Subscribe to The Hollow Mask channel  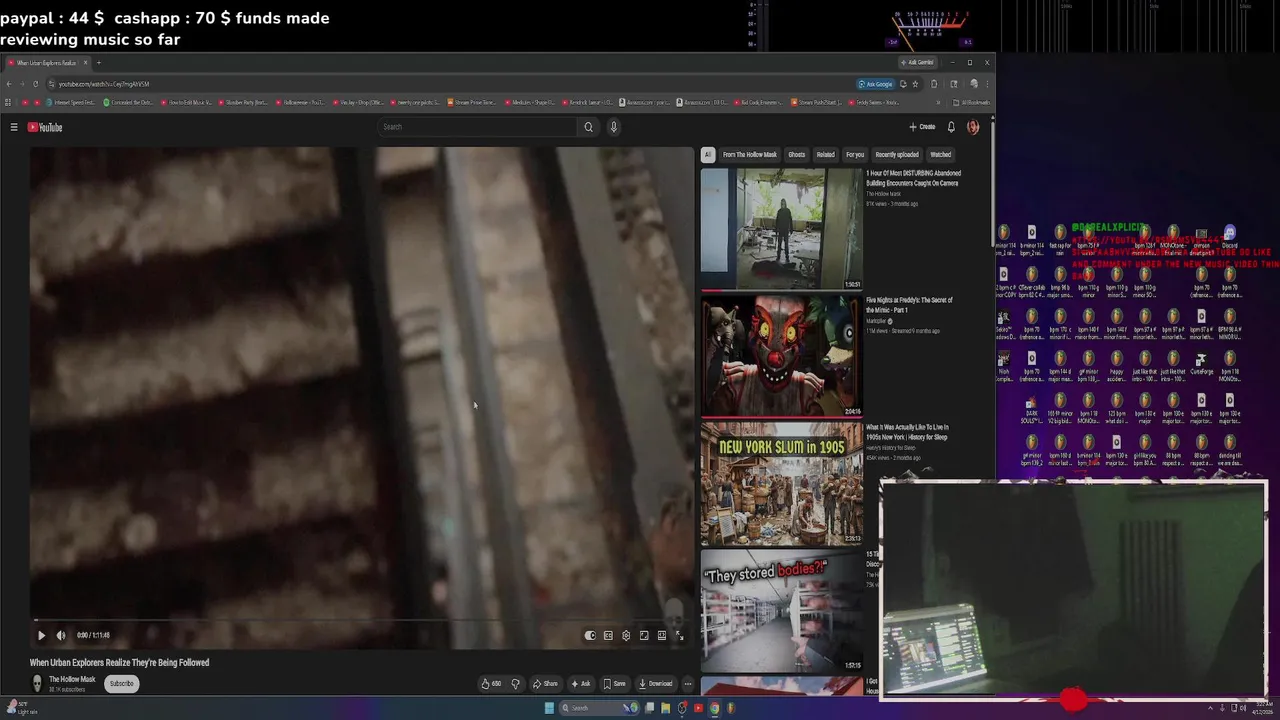(x=121, y=684)
